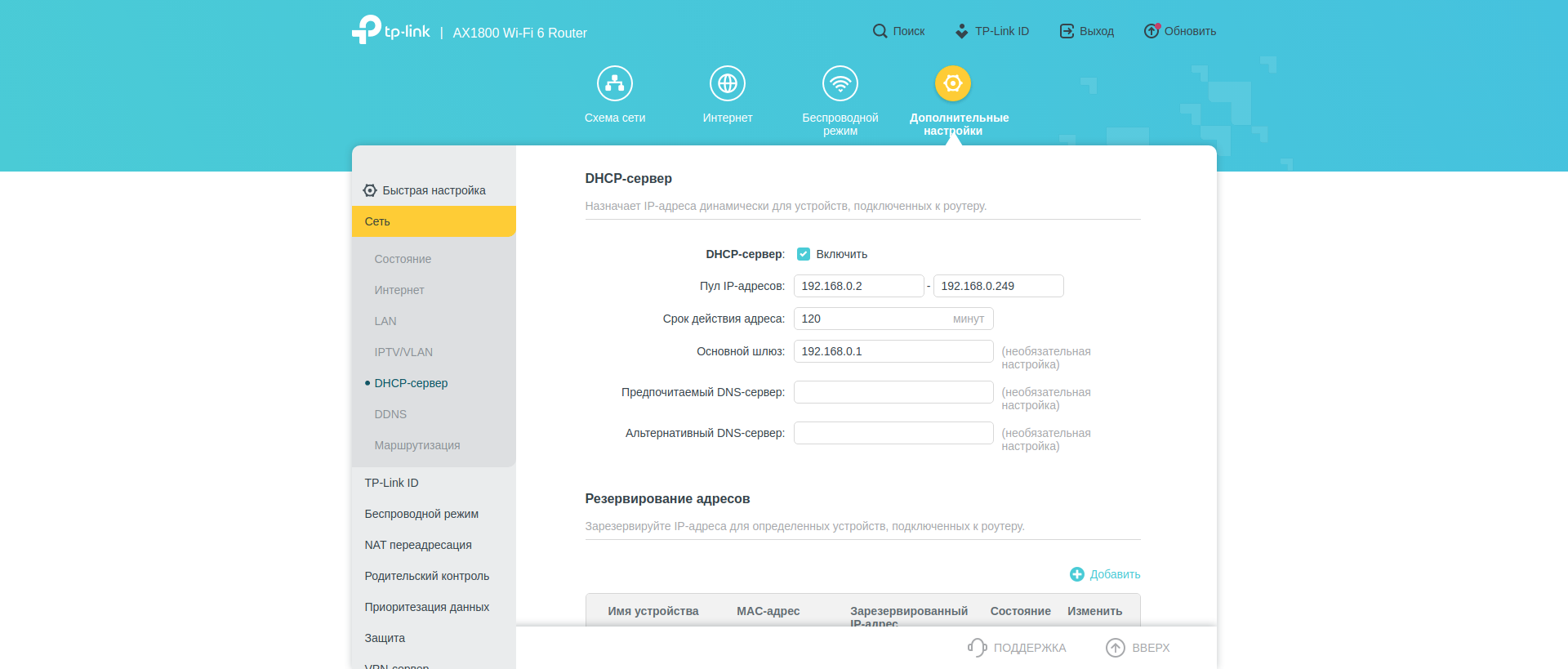Expand the Беспроводной режим sidebar section

tap(421, 514)
